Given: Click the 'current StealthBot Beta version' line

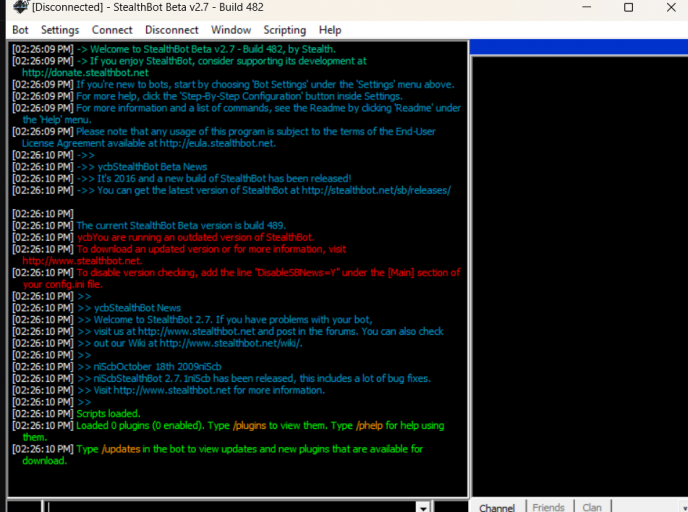Looking at the screenshot, I should coord(181,226).
